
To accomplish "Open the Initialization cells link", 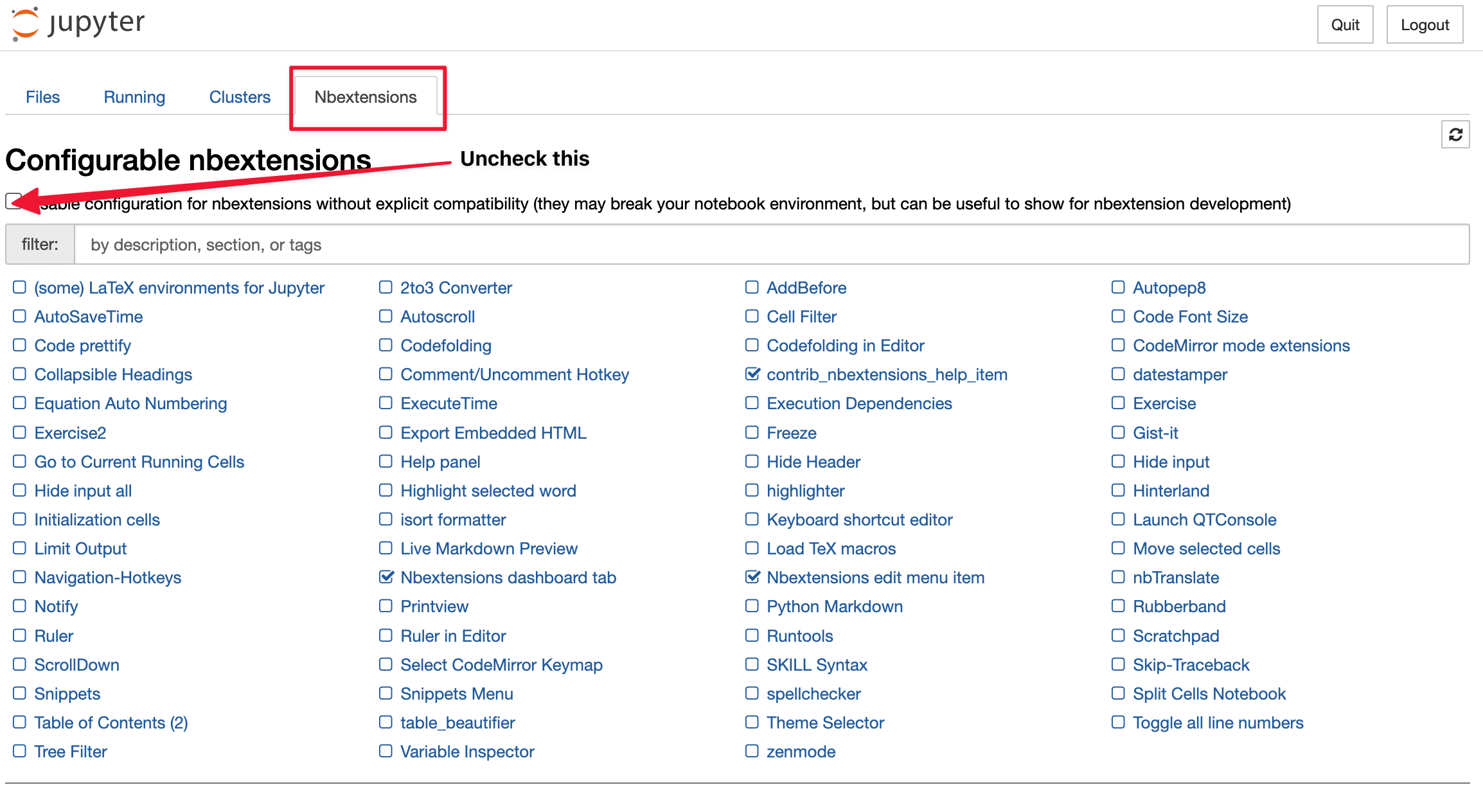I will tap(97, 520).
